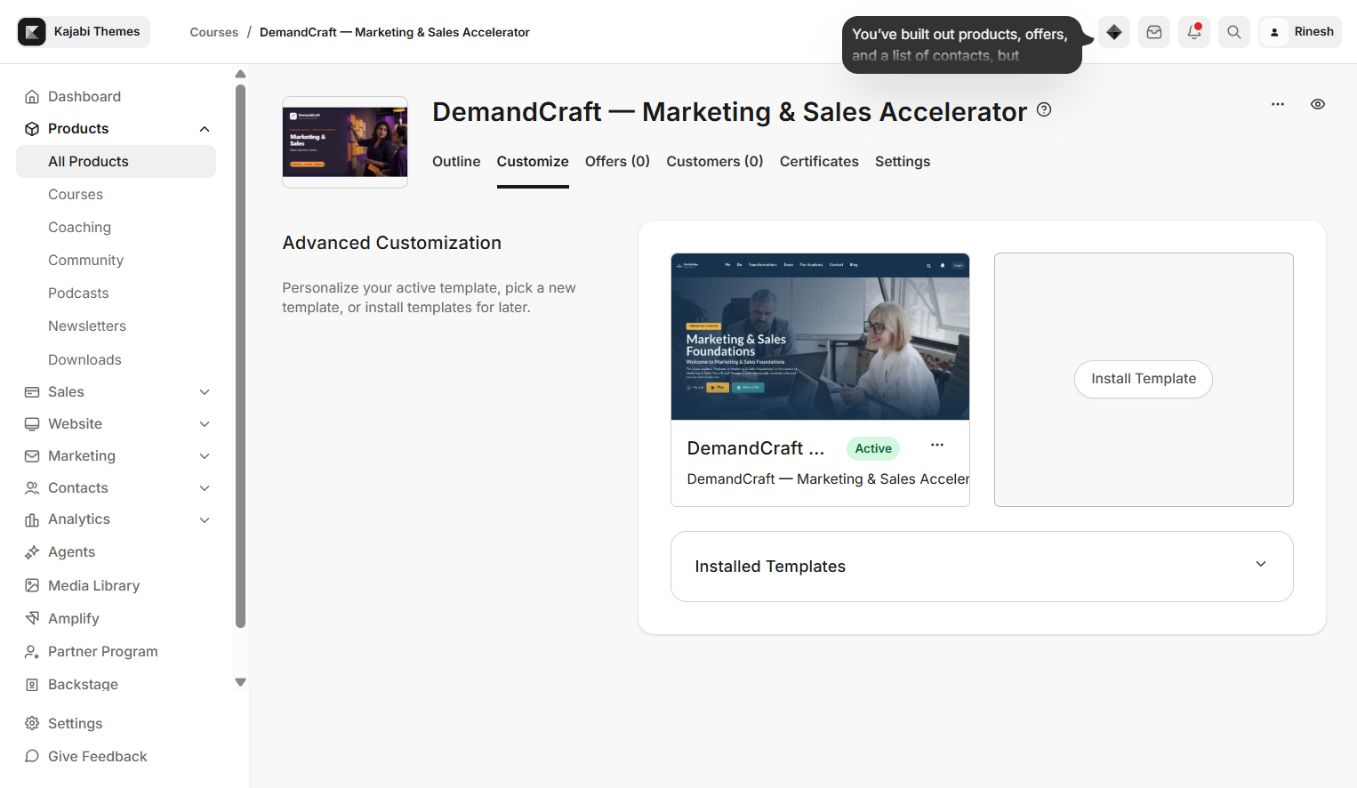Select the Customize tab
Image resolution: width=1357 pixels, height=788 pixels.
click(533, 161)
